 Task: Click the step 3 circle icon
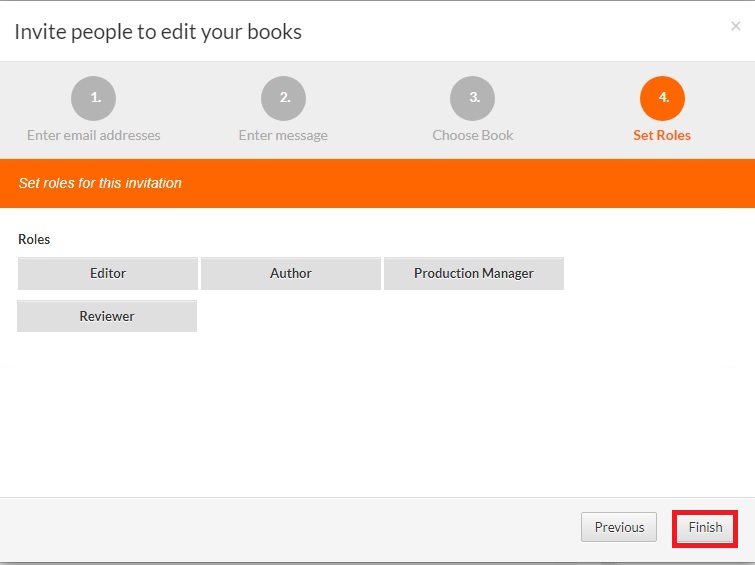473,98
